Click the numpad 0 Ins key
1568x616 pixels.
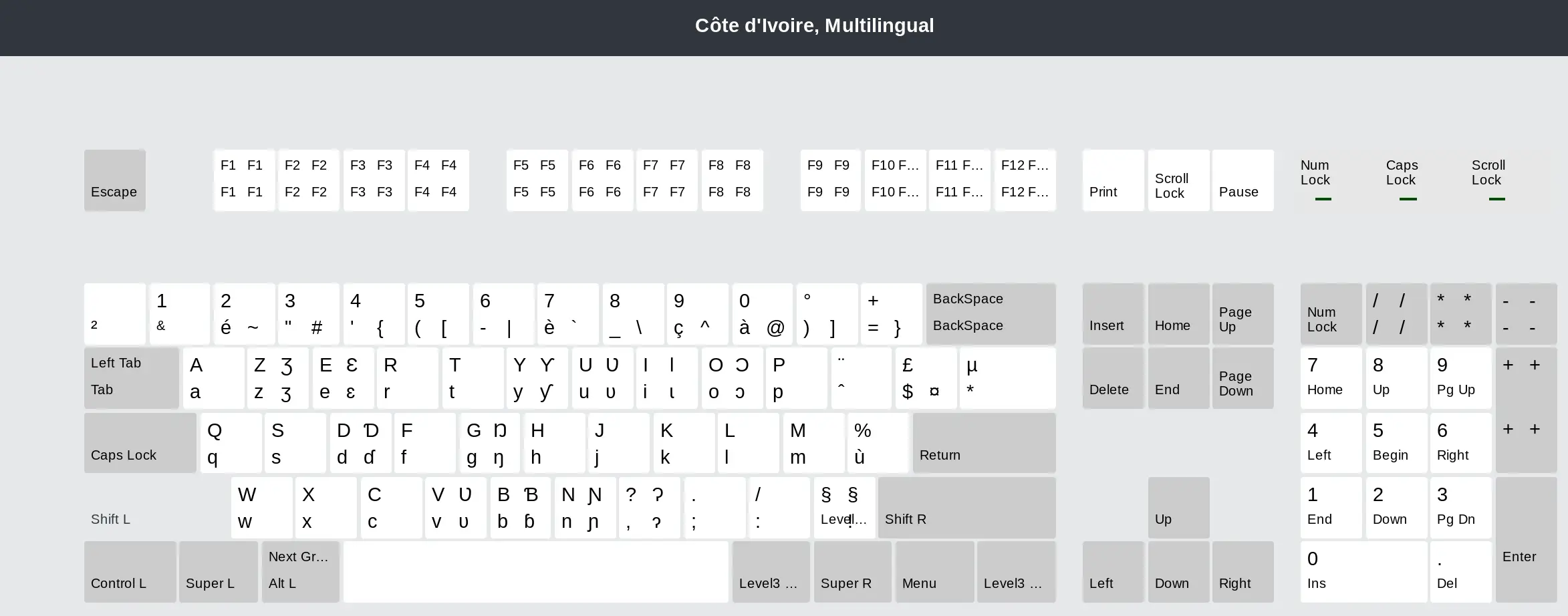[x=1364, y=572]
